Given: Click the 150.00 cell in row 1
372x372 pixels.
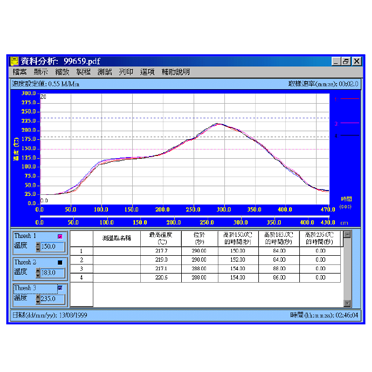Looking at the screenshot, I should pyautogui.click(x=238, y=251).
